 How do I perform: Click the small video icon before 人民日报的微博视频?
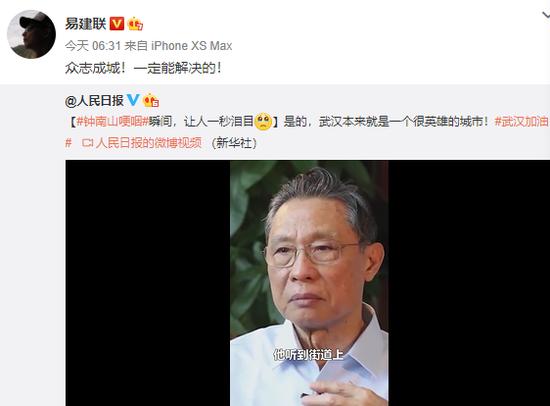87,143
